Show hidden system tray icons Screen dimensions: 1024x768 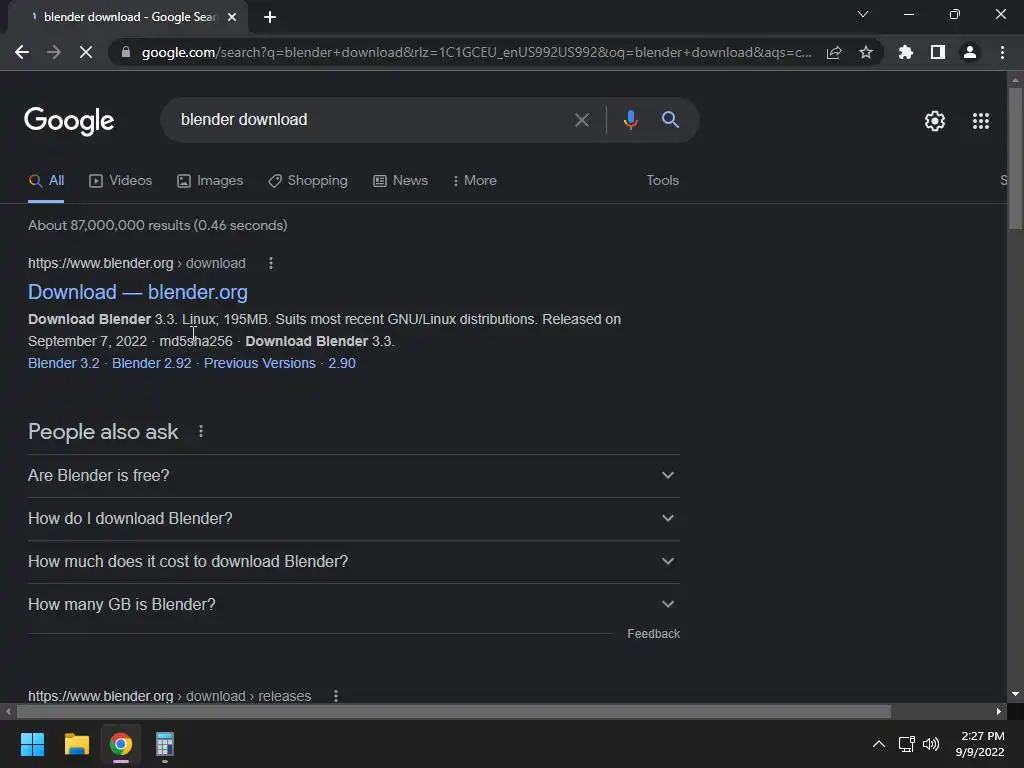tap(879, 744)
